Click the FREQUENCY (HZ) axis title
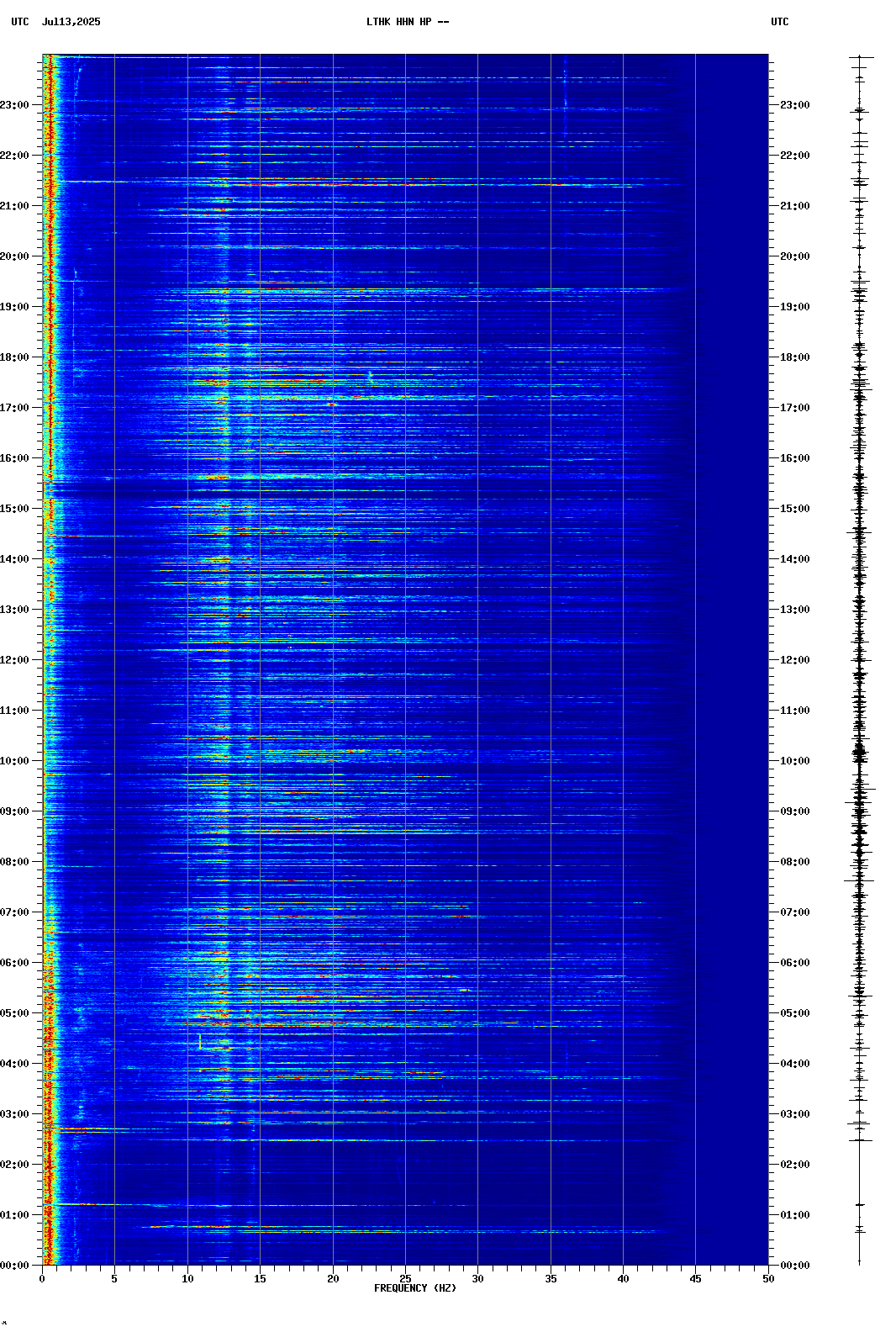Screen dimensions: 896x1332 415,1288
